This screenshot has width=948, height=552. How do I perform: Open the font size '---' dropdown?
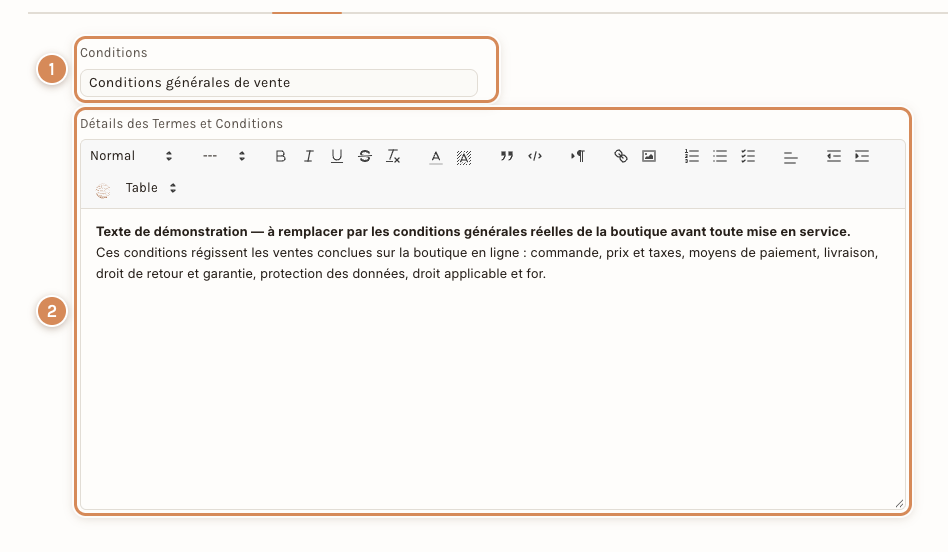(x=224, y=156)
